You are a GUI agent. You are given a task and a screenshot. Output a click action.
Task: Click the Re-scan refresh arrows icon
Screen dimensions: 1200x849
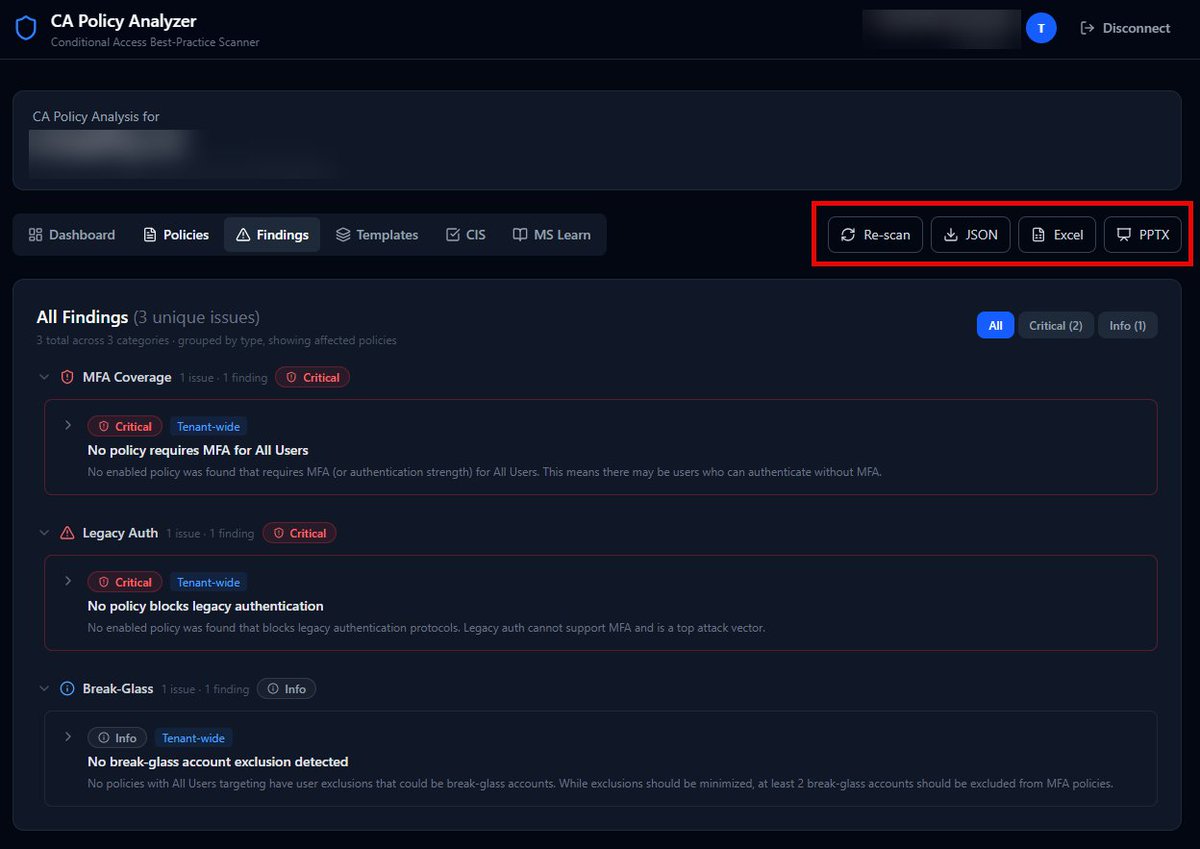click(x=848, y=235)
